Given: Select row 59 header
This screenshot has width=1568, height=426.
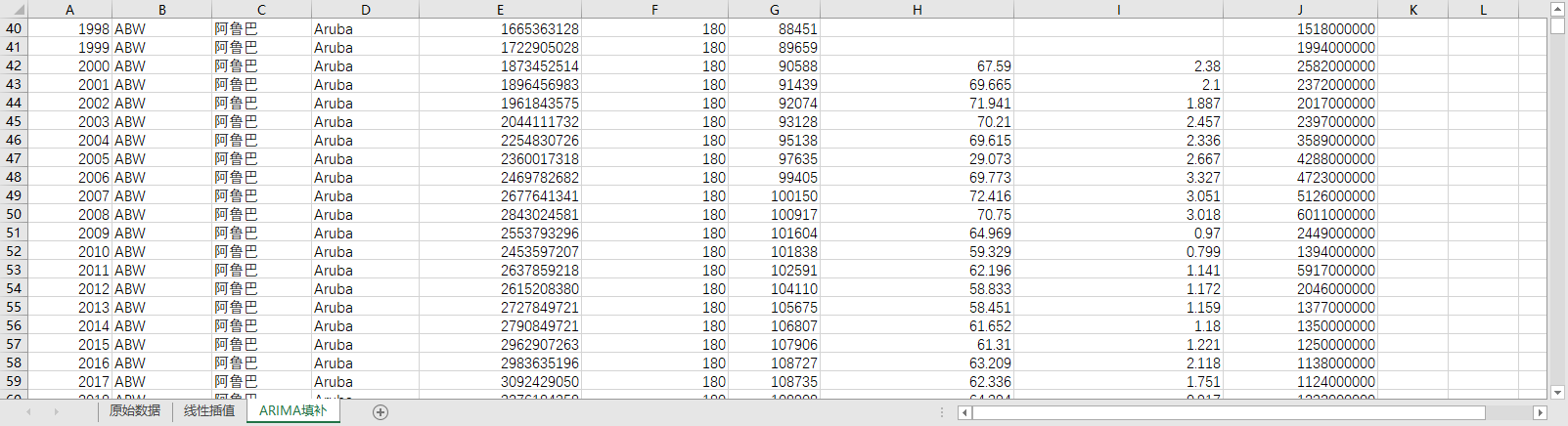Looking at the screenshot, I should click(x=14, y=382).
